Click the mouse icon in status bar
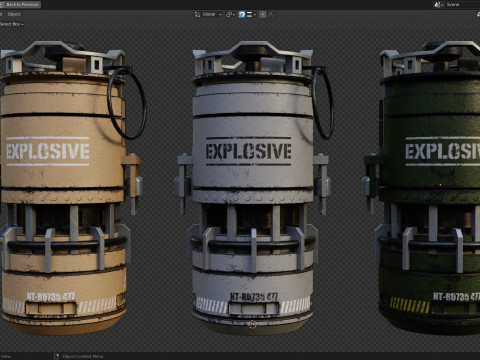 pyautogui.click(x=56, y=356)
